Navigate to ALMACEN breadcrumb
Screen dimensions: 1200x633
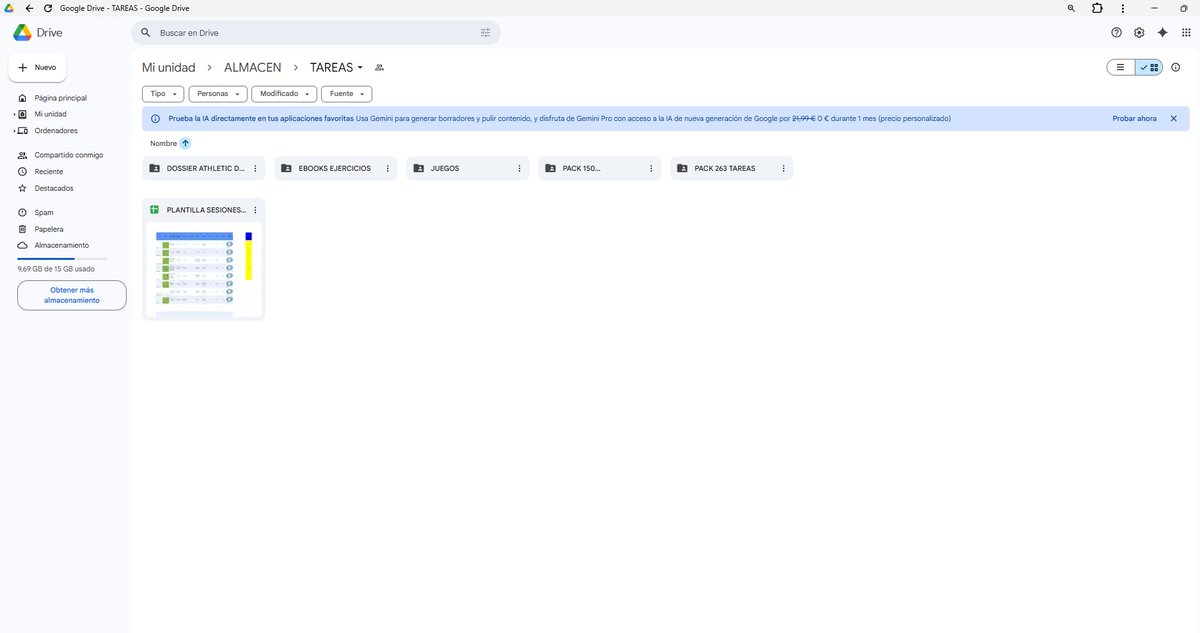tap(253, 68)
